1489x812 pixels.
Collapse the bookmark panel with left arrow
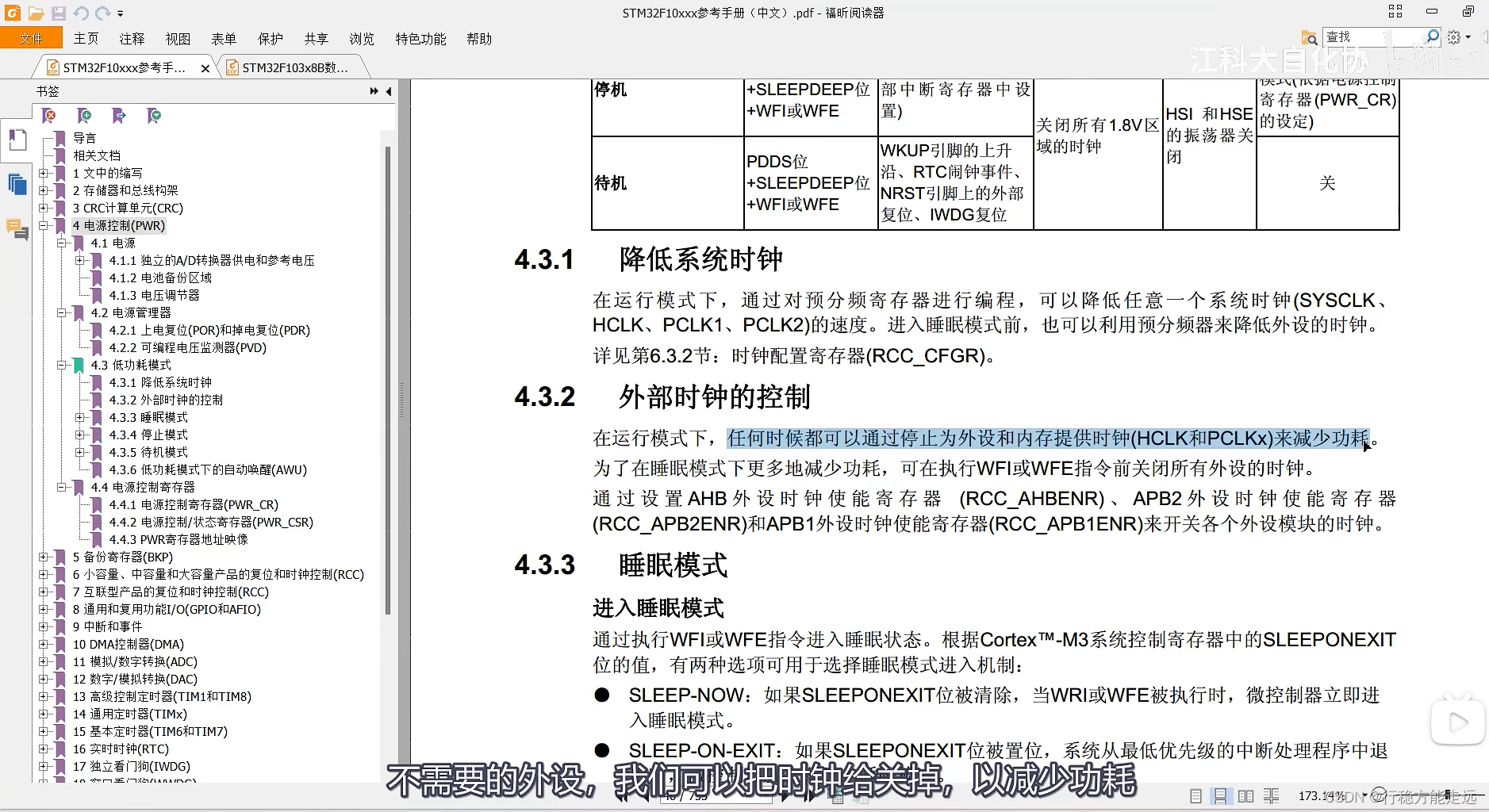(389, 91)
